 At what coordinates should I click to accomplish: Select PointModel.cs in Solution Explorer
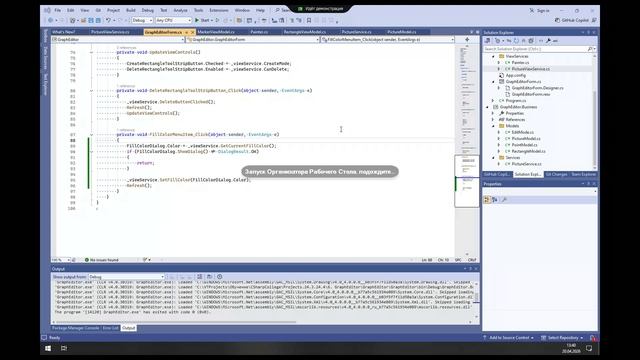coord(524,145)
